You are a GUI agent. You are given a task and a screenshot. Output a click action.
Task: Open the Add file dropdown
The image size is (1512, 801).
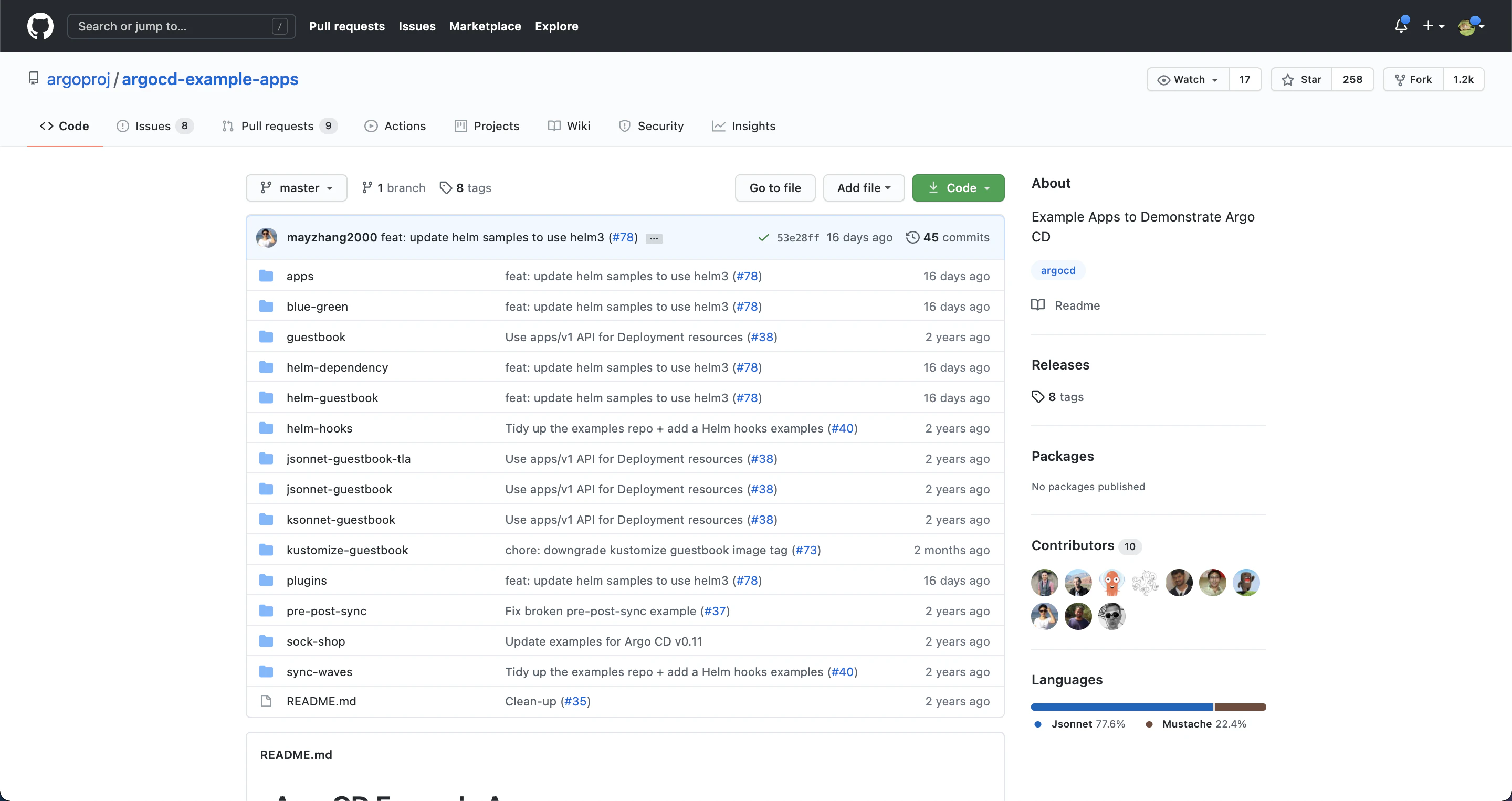tap(864, 188)
